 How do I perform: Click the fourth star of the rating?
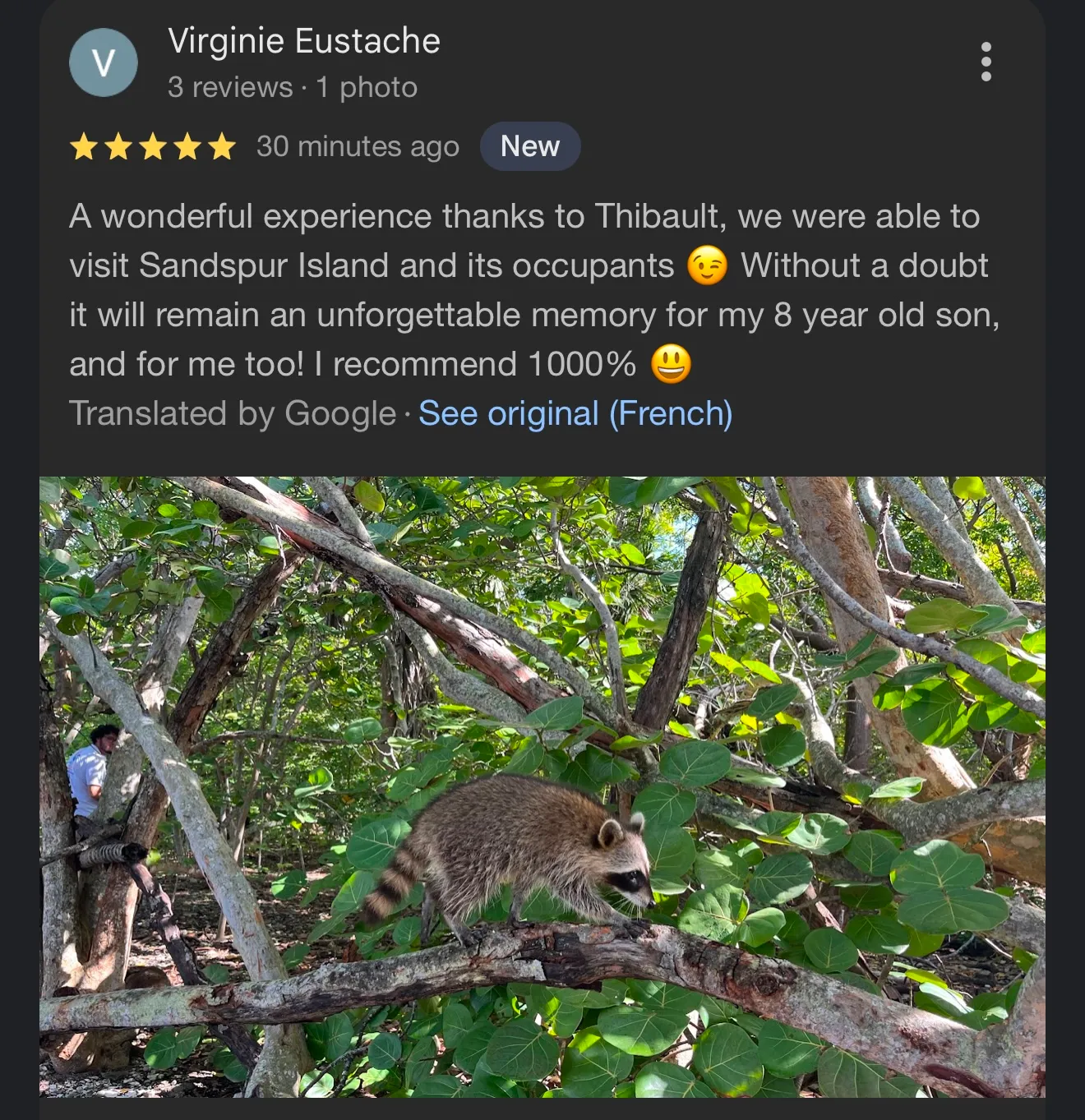pyautogui.click(x=187, y=147)
